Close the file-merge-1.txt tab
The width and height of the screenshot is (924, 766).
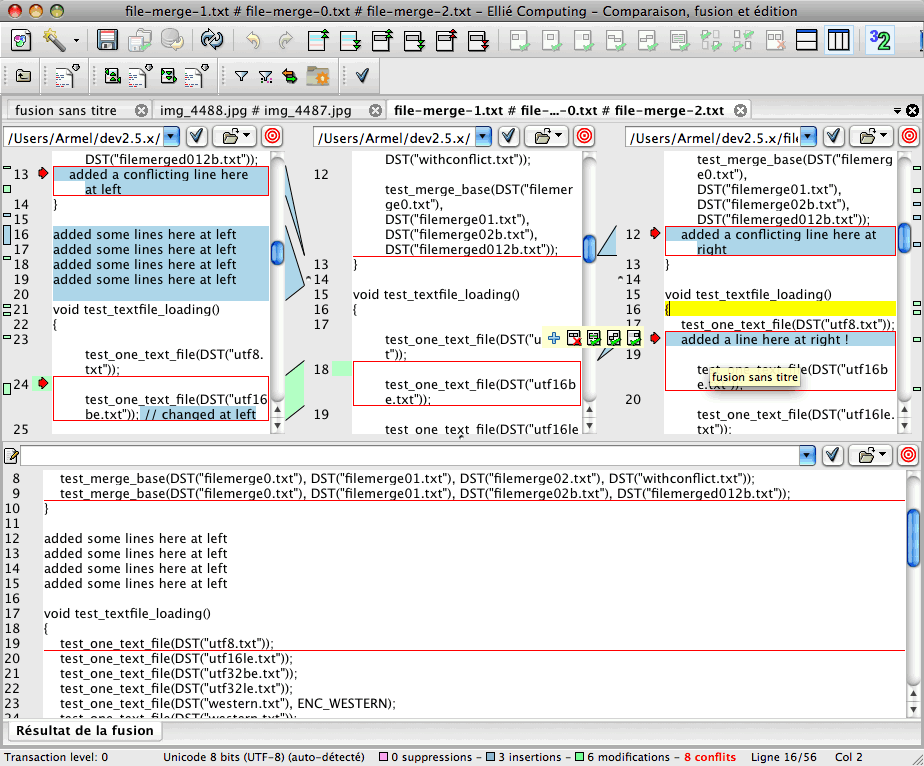741,110
